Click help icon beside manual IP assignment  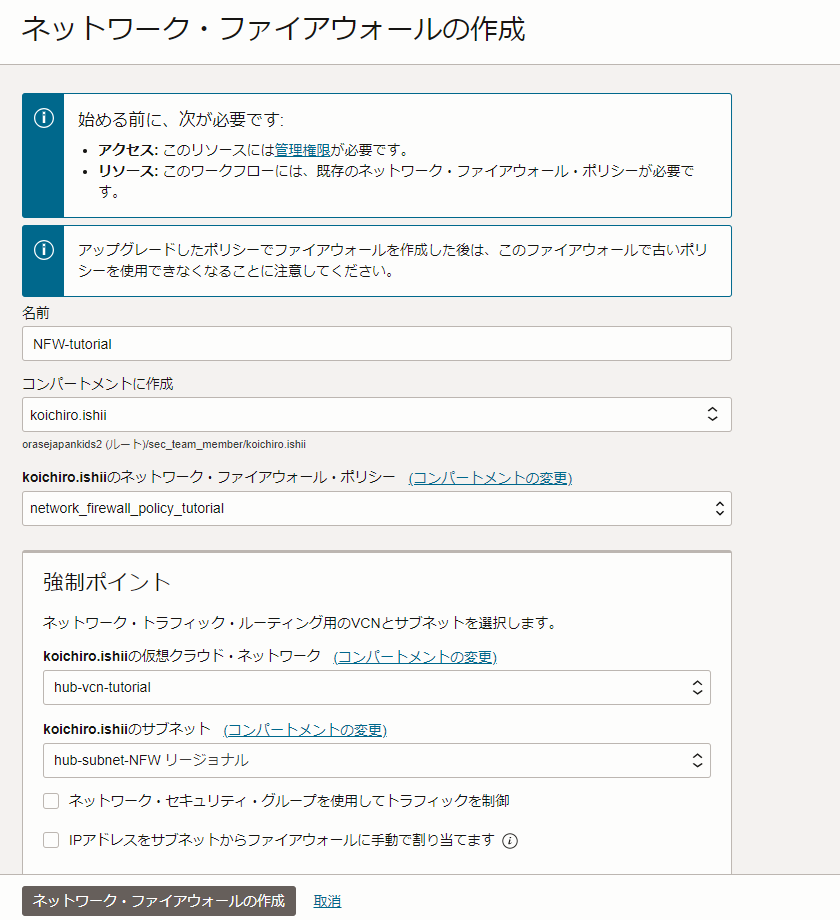click(x=510, y=841)
